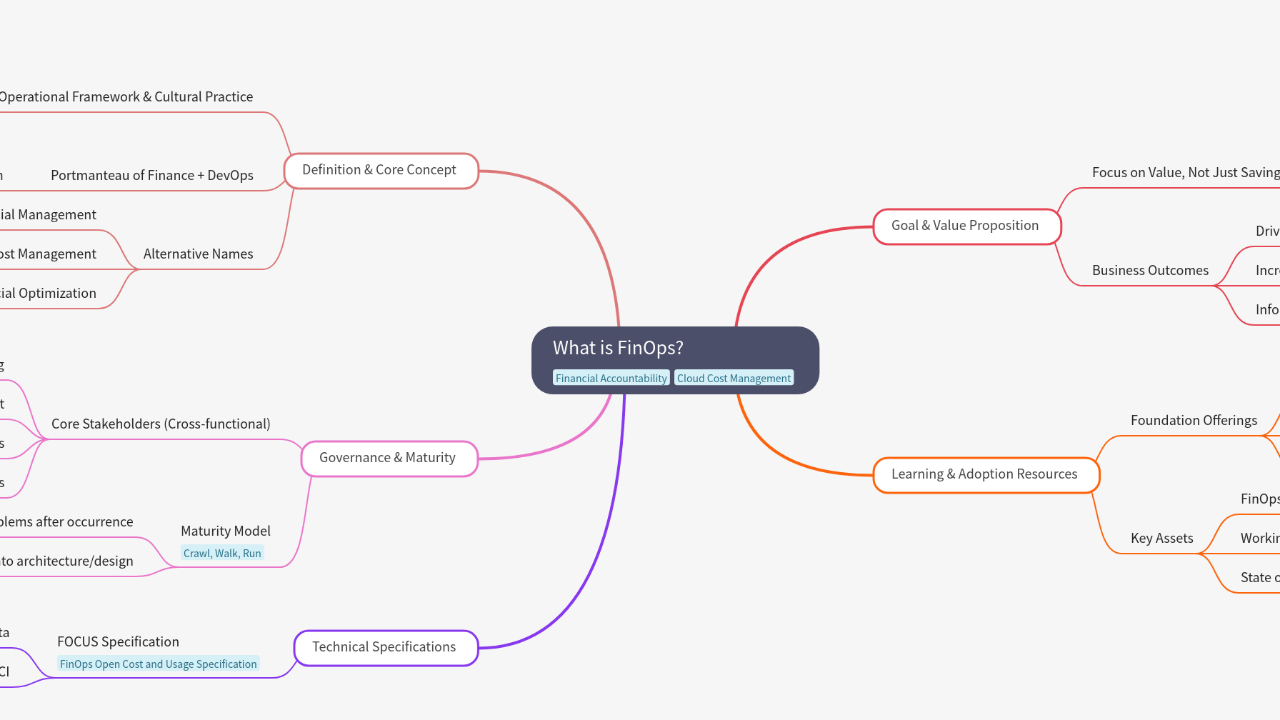Expand the 'Alternative Names' node
The image size is (1280, 720).
coord(198,253)
